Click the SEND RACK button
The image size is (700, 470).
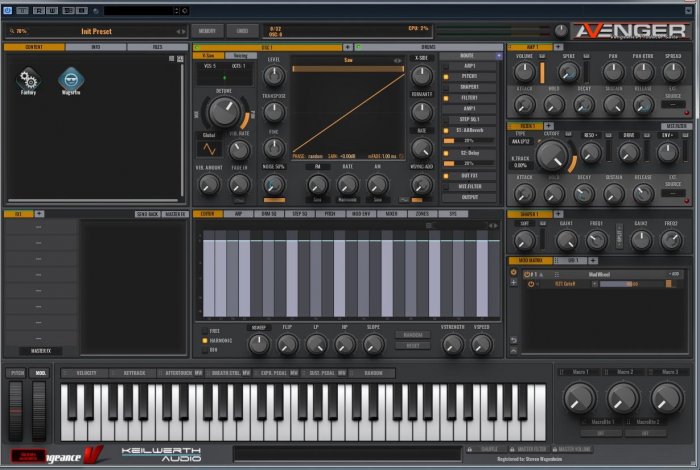[x=148, y=214]
